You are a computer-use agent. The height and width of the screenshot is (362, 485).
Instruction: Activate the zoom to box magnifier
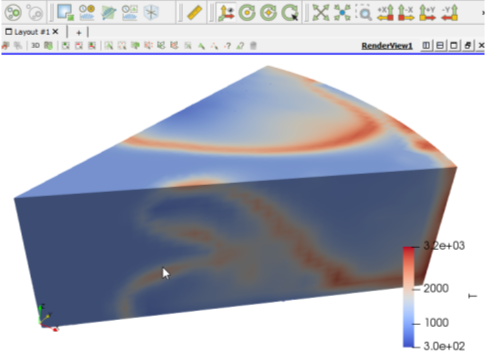point(364,13)
